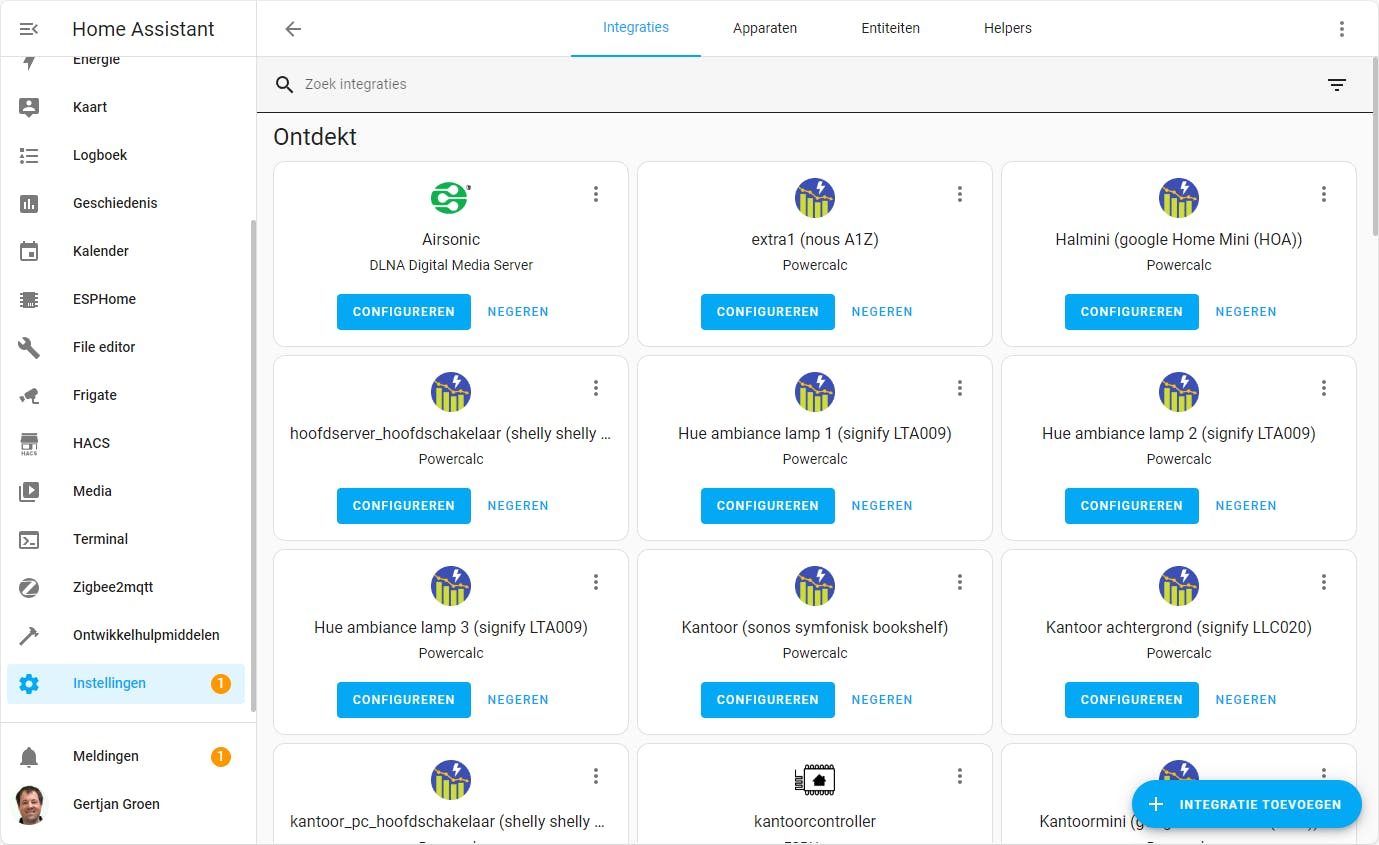
Task: Open Hue ambiance lamp 3 options menu
Action: pos(596,582)
